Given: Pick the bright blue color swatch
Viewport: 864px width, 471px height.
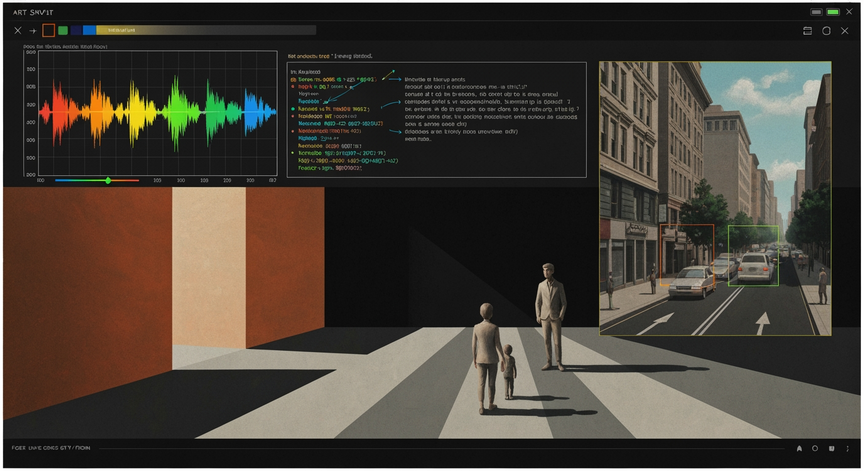Looking at the screenshot, I should [89, 30].
